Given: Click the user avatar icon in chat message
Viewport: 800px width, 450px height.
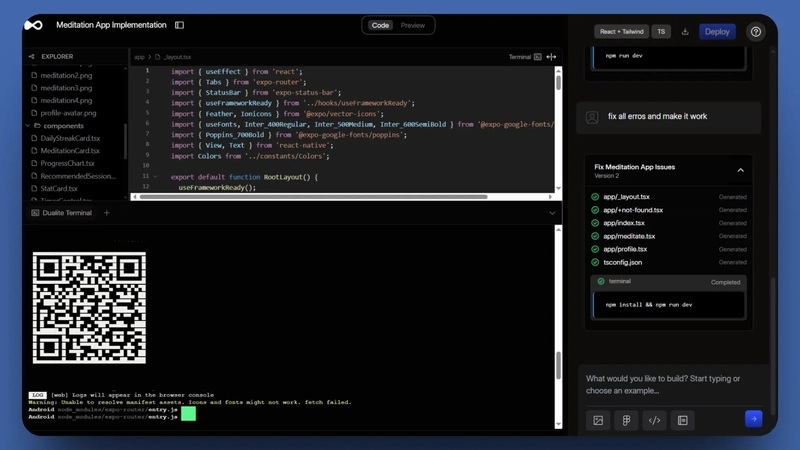Looking at the screenshot, I should 592,117.
